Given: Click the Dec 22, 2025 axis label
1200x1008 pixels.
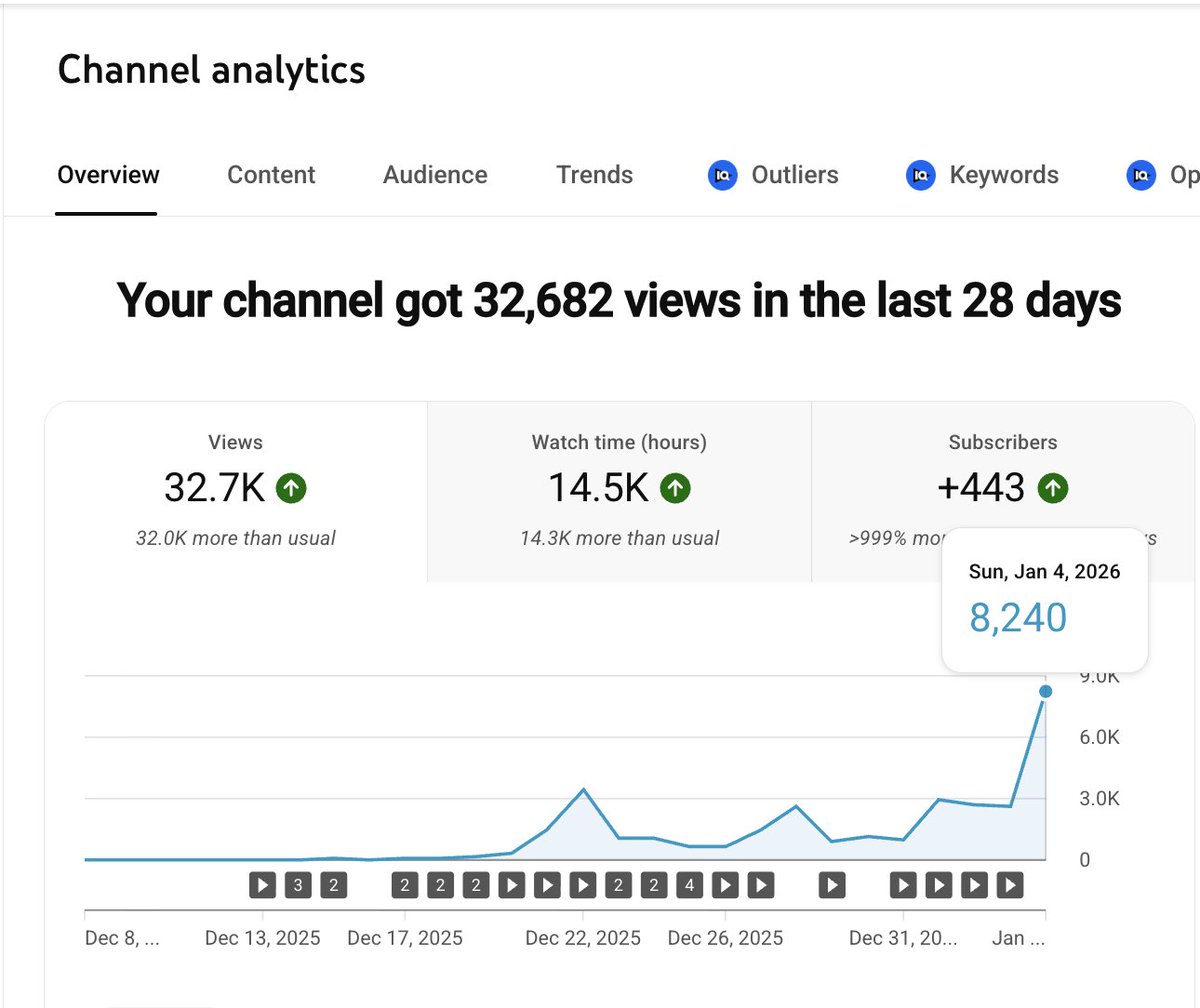Looking at the screenshot, I should (583, 939).
